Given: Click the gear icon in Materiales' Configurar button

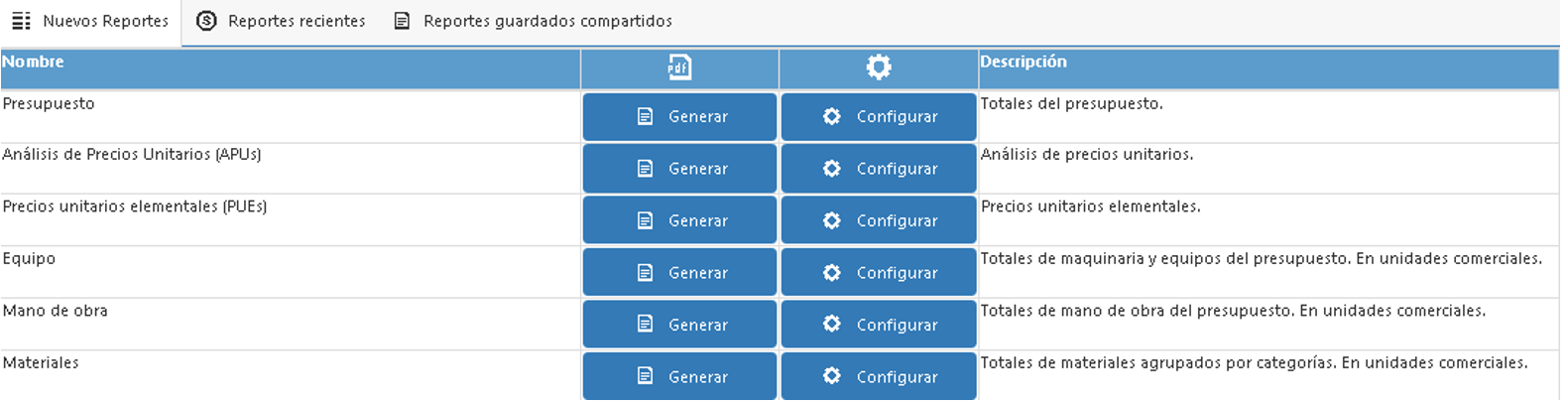Looking at the screenshot, I should click(x=832, y=376).
